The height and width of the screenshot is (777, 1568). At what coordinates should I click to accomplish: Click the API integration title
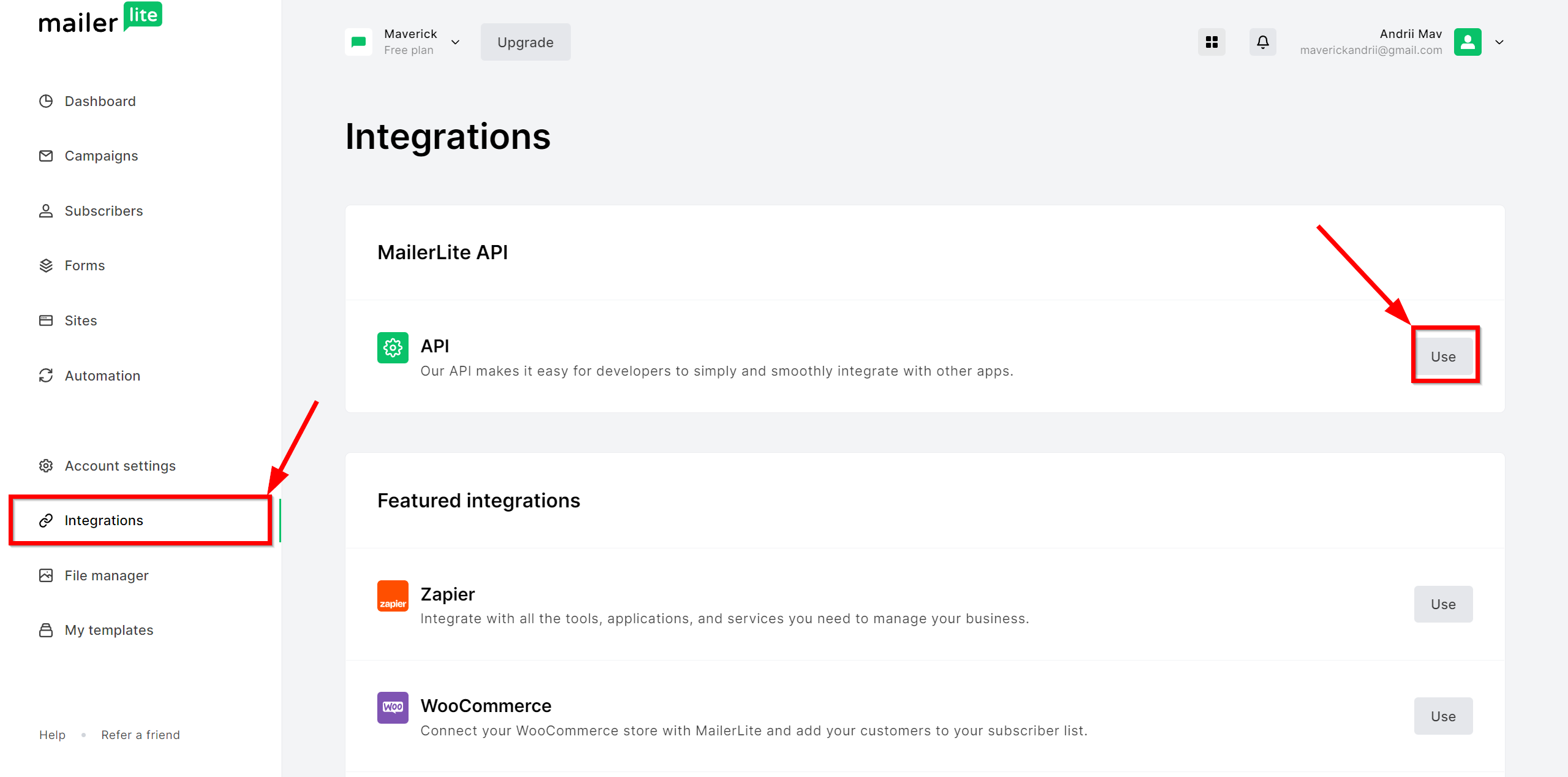435,346
